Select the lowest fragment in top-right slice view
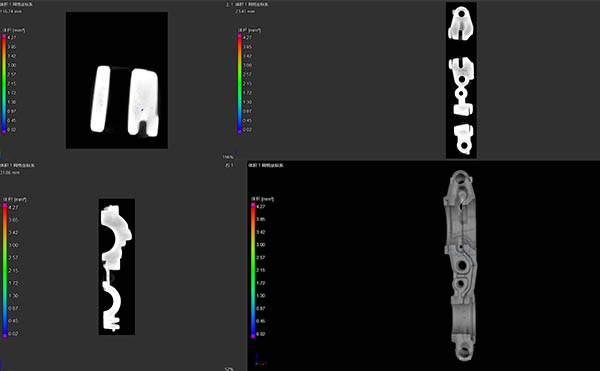Image resolution: width=600 pixels, height=371 pixels. pos(464,139)
